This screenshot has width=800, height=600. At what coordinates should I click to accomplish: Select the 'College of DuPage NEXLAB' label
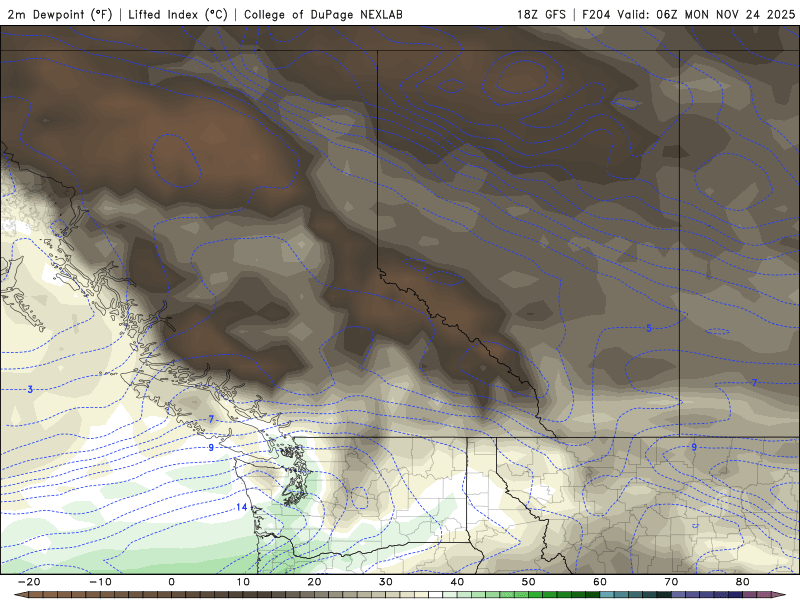pos(323,14)
